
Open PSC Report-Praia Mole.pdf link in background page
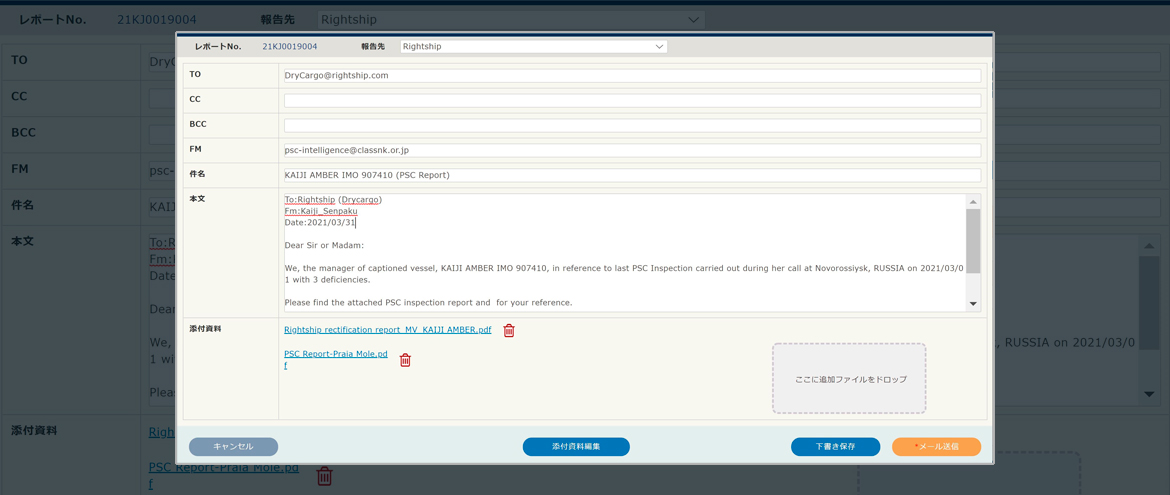pos(224,475)
